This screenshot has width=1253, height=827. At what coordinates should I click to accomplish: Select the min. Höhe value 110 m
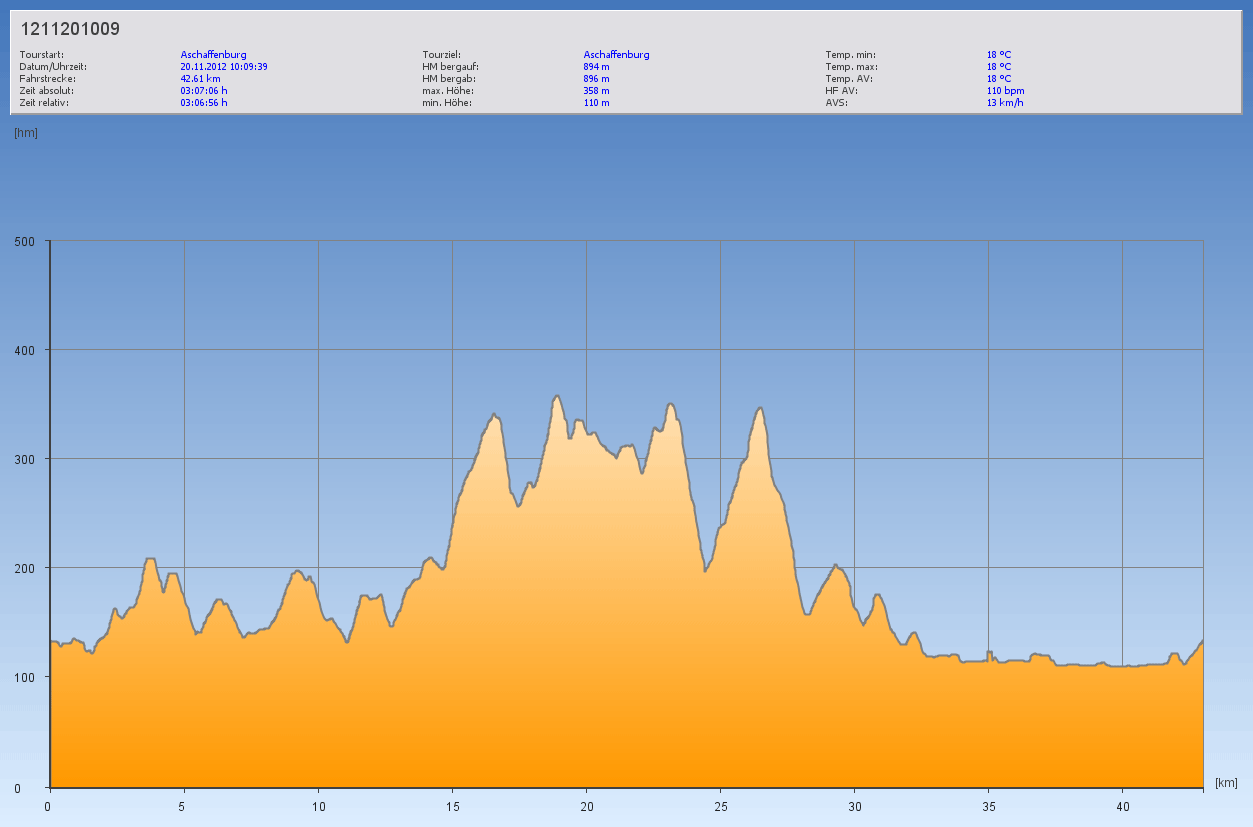pos(596,102)
